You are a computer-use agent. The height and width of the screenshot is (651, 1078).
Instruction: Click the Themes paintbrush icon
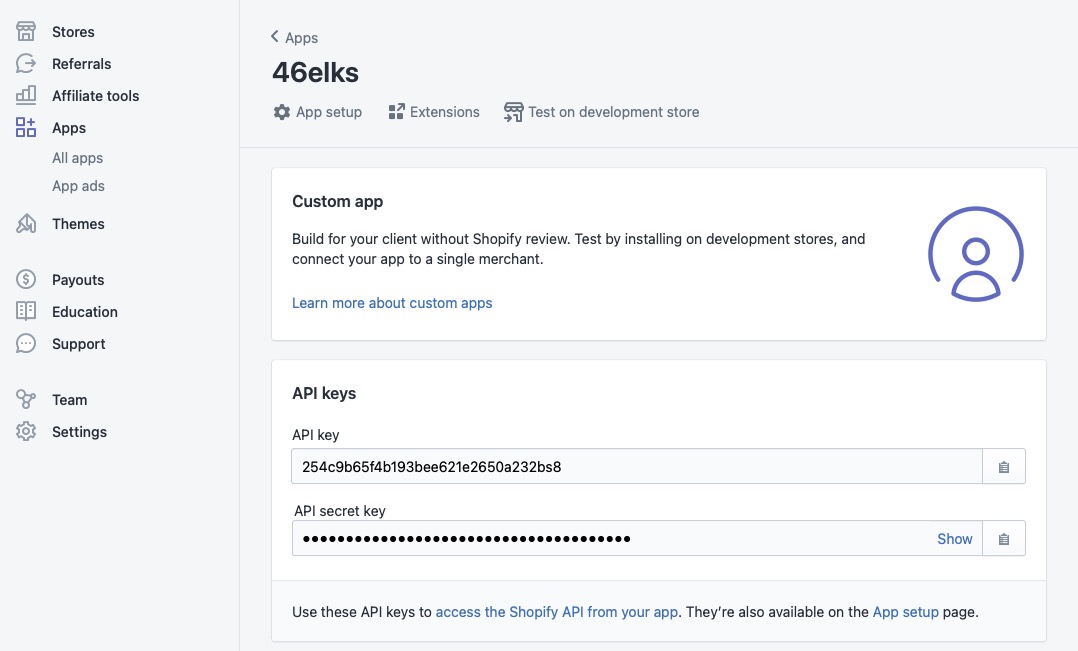(26, 224)
